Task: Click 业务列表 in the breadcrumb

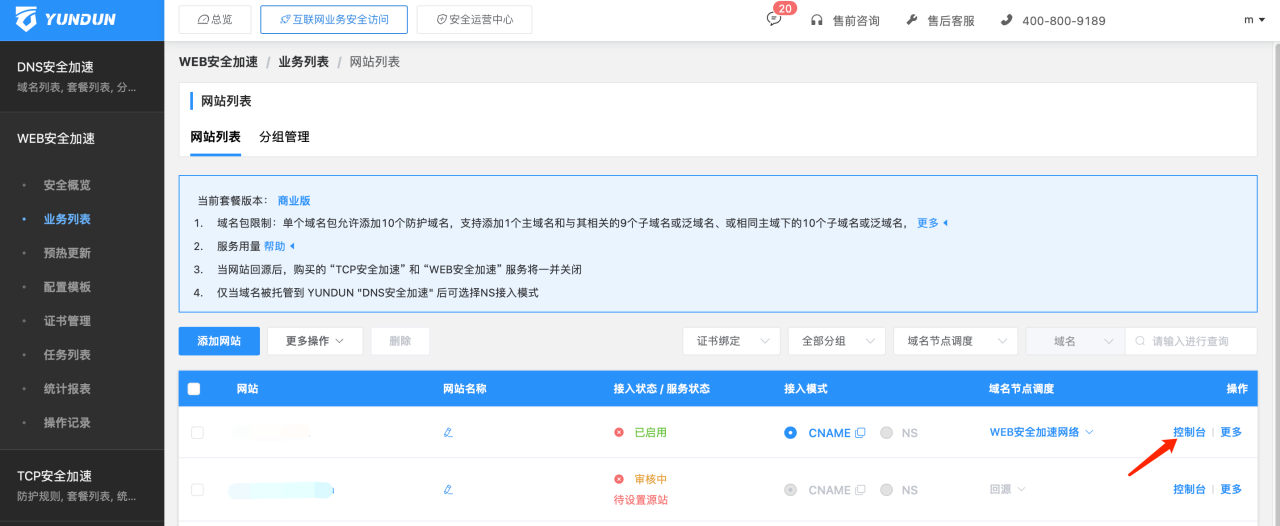Action: 303,62
